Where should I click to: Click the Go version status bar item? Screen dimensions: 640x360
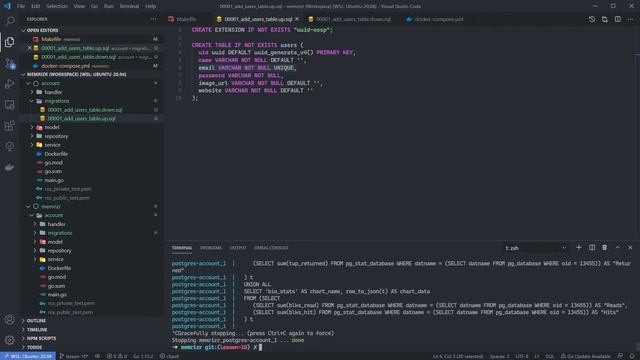pyautogui.click(x=143, y=356)
